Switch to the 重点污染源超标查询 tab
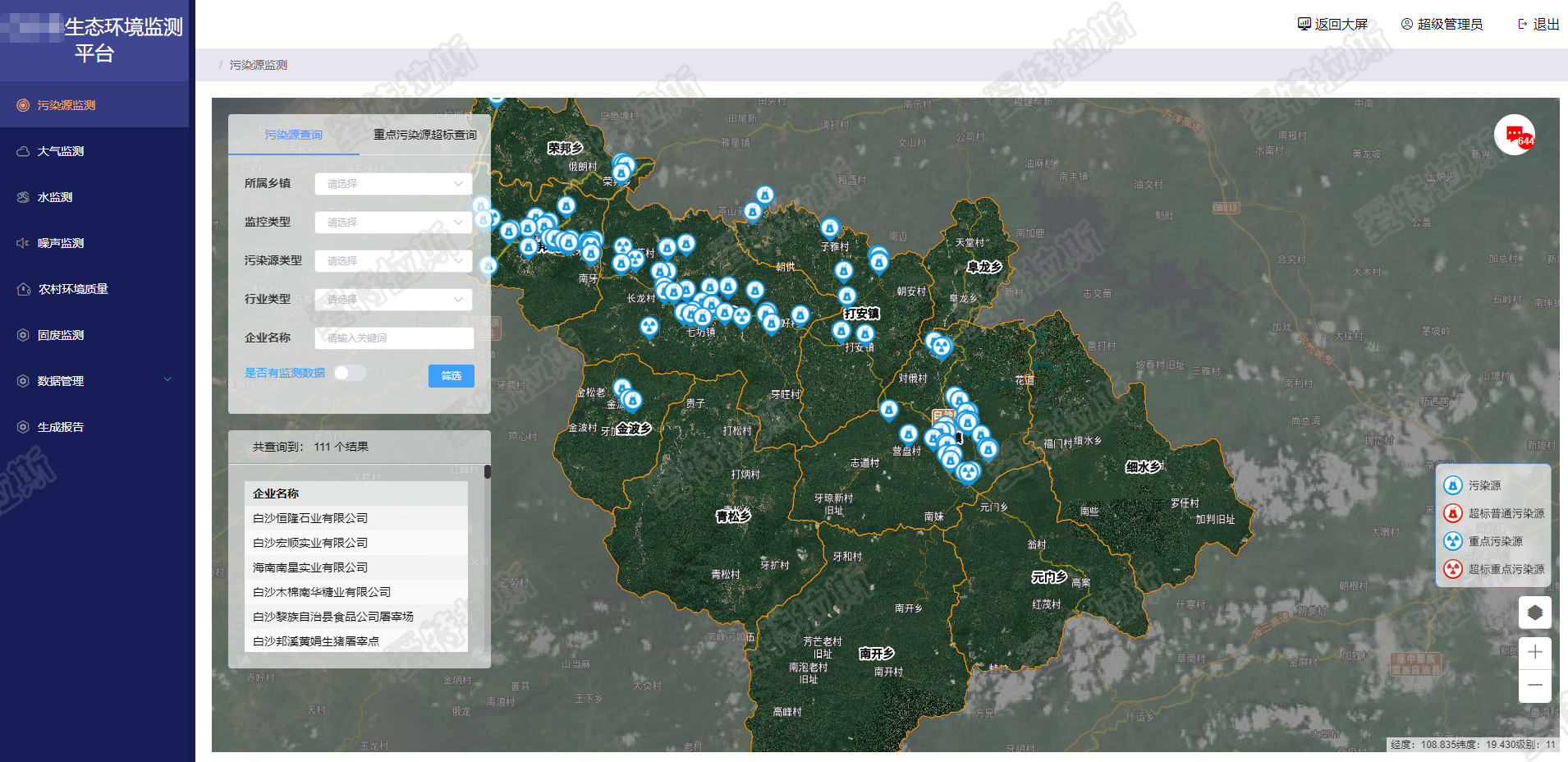 tap(424, 135)
